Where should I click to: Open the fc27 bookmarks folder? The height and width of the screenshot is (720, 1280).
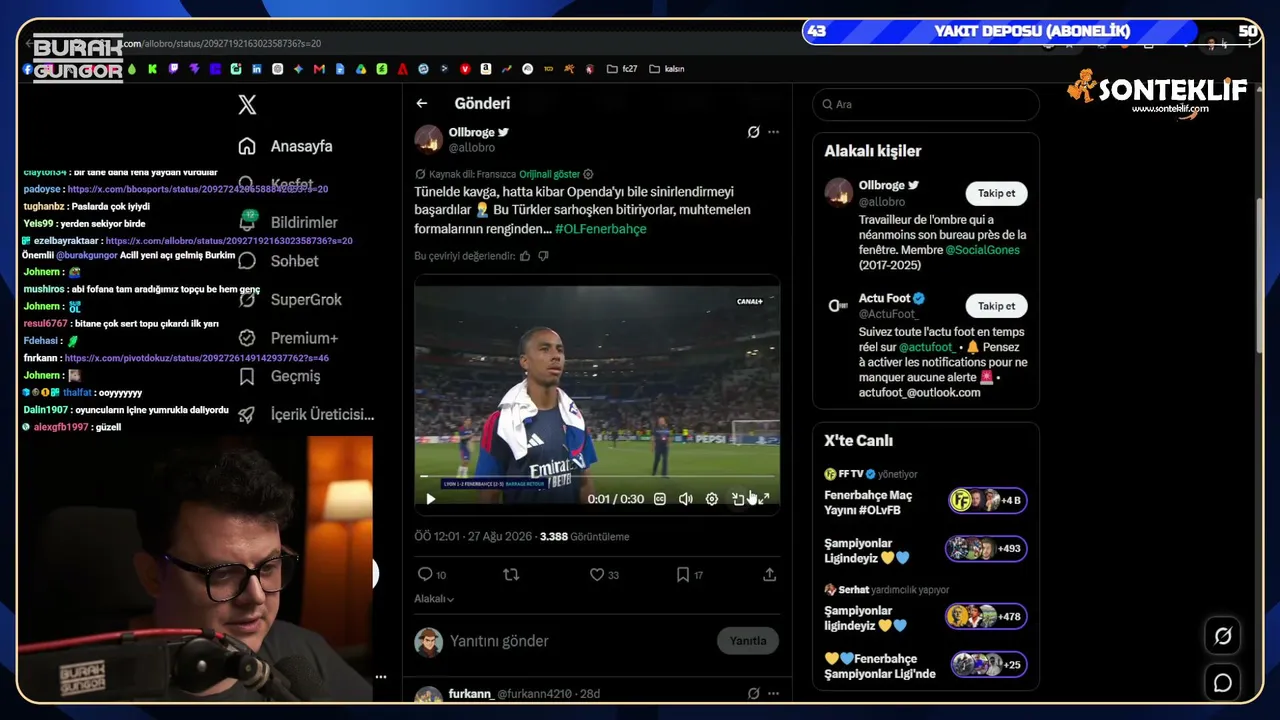pyautogui.click(x=622, y=69)
